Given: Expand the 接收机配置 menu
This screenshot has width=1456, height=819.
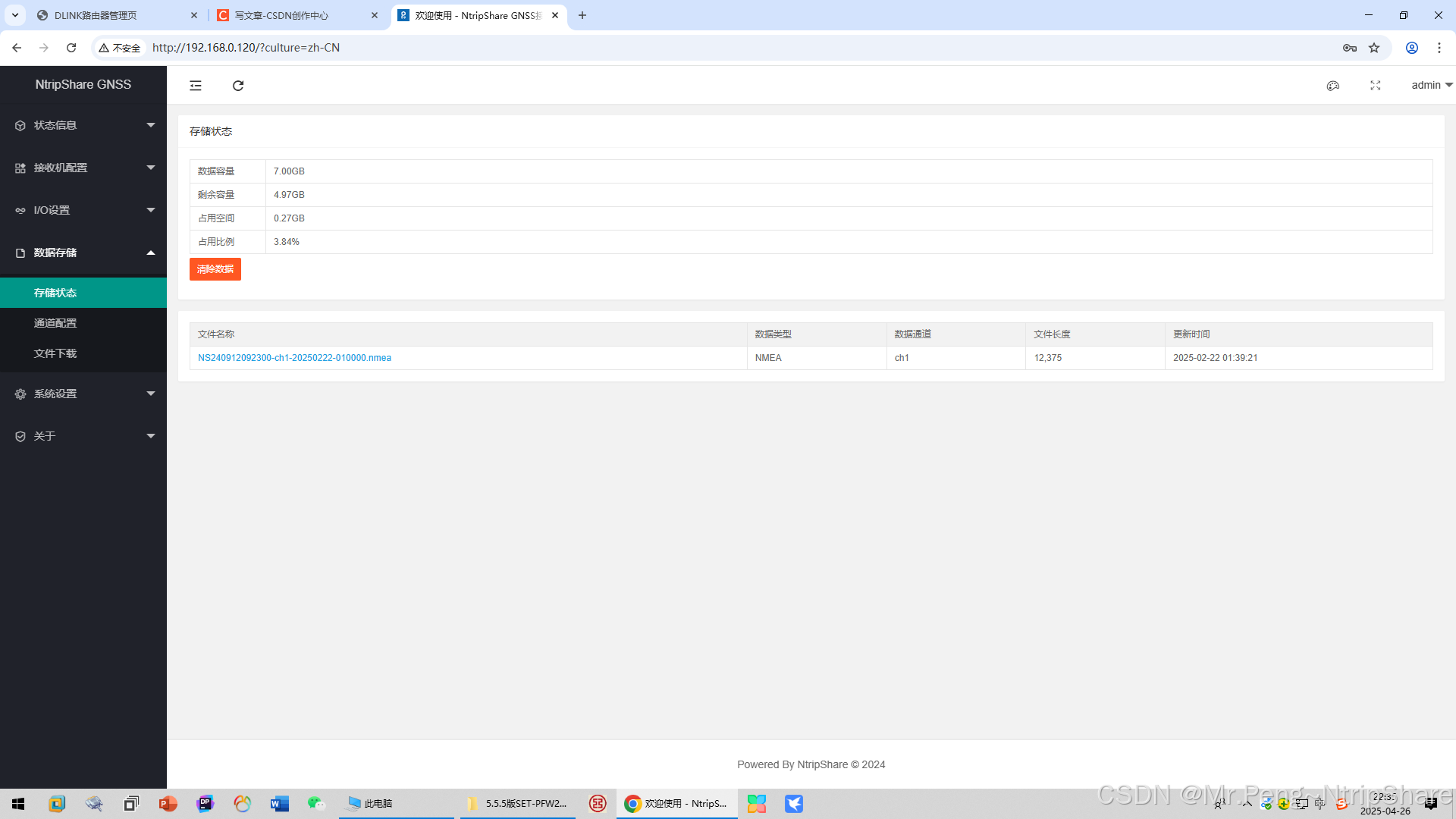Looking at the screenshot, I should click(x=83, y=168).
